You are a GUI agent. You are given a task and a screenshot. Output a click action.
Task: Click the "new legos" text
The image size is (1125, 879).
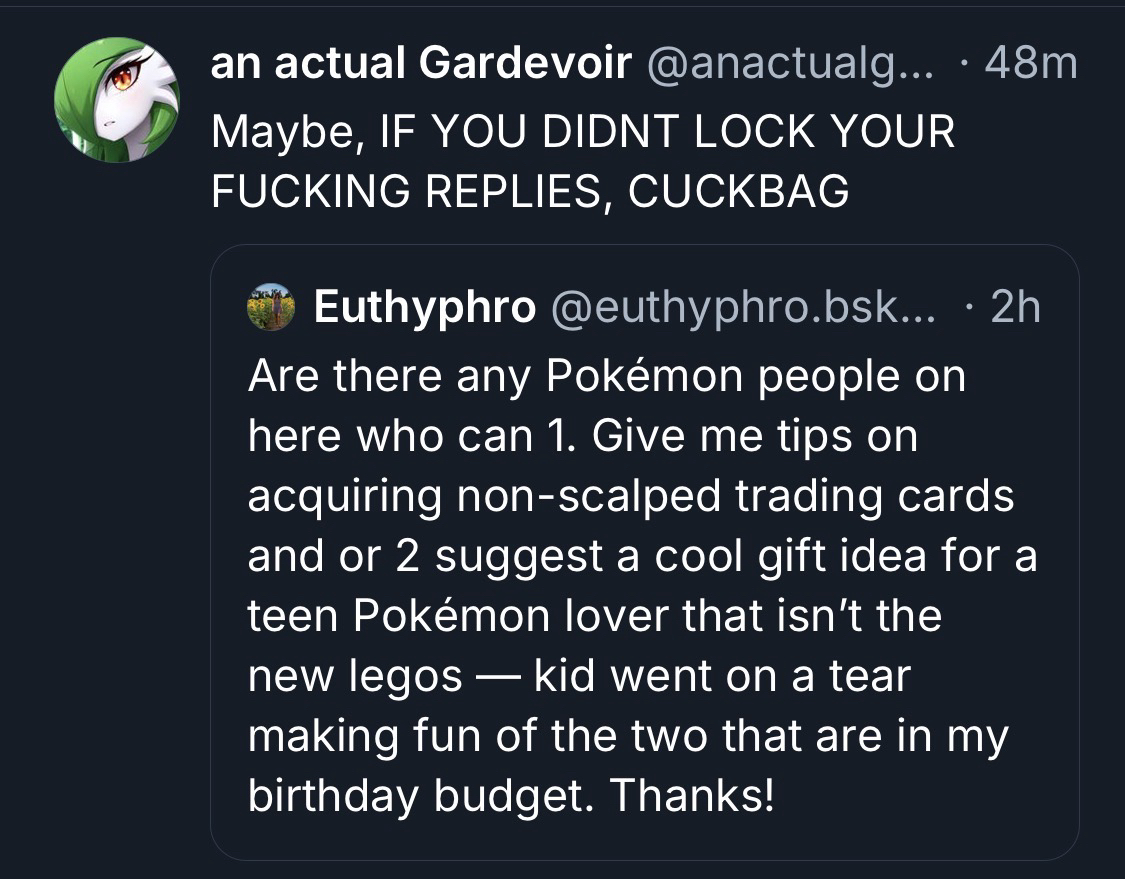(x=355, y=676)
